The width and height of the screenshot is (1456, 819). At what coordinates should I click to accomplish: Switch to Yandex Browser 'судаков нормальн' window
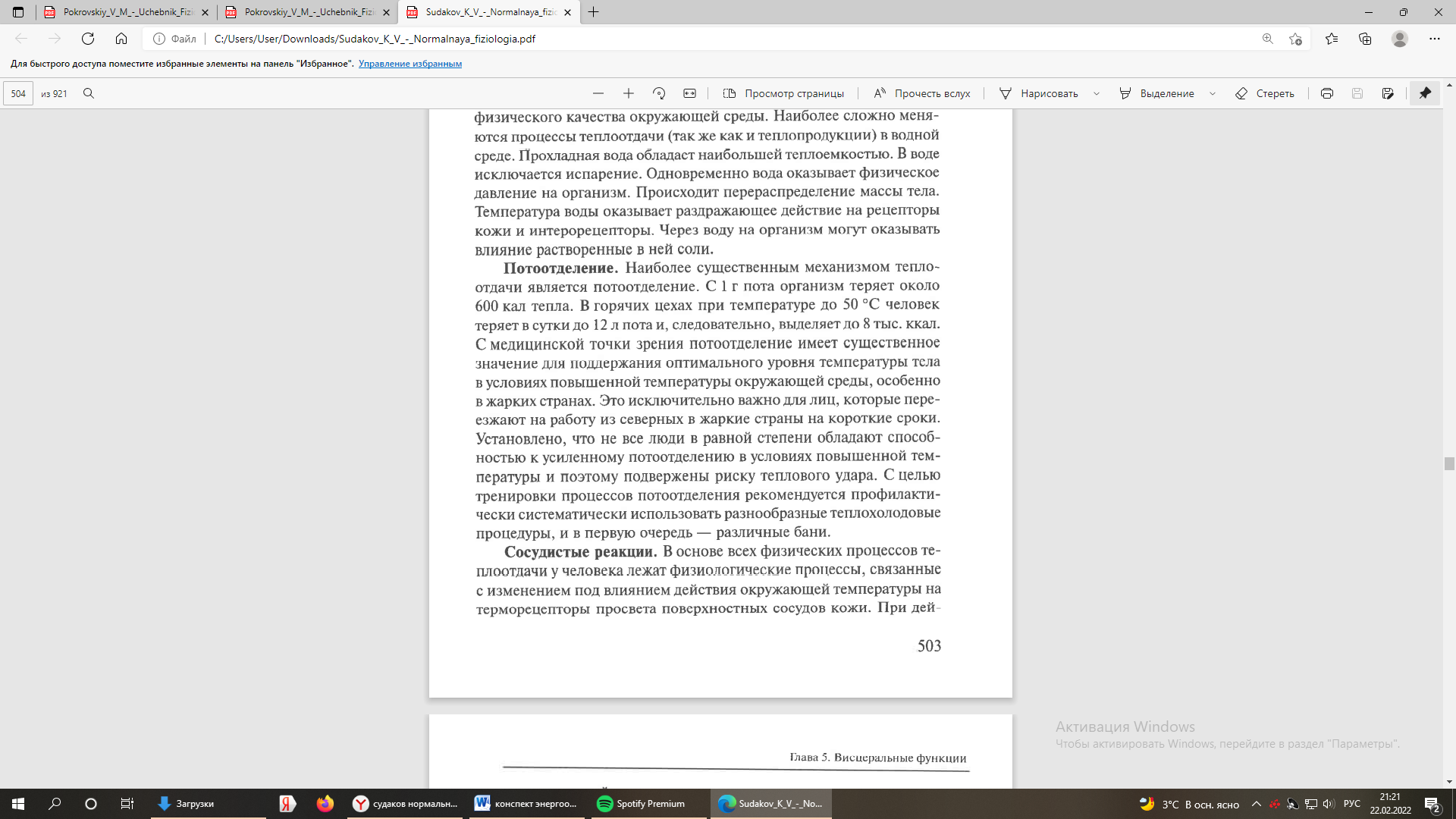(x=406, y=804)
